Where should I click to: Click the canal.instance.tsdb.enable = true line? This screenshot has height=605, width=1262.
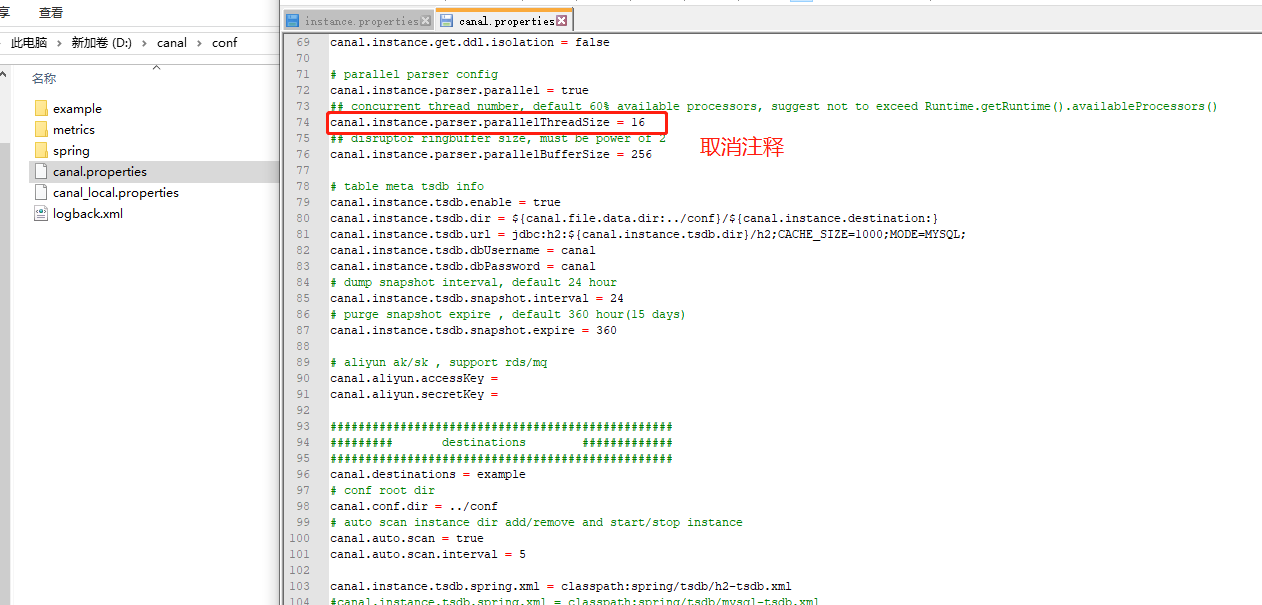[445, 202]
